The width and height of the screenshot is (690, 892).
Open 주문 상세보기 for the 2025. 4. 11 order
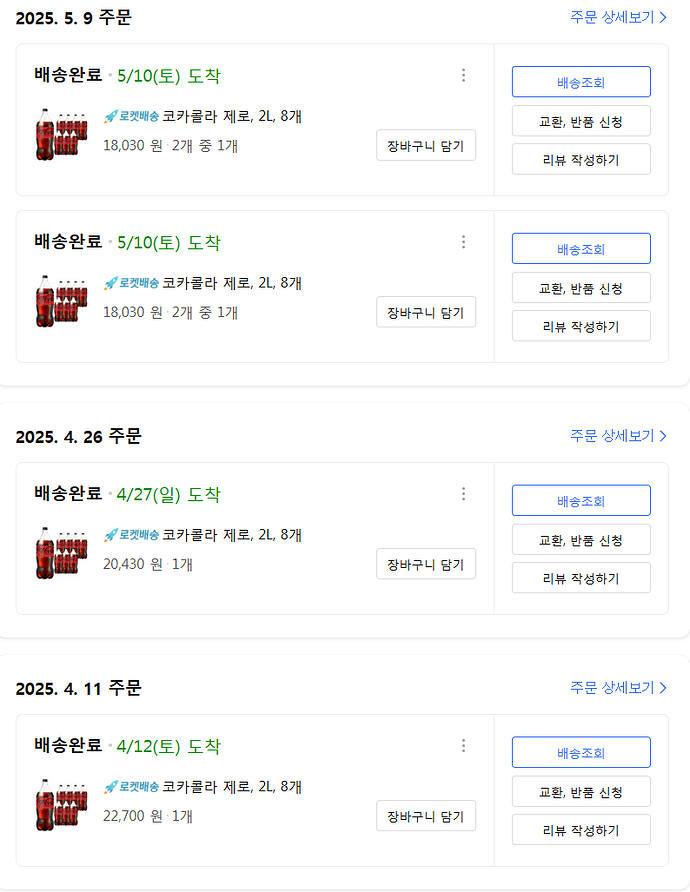(x=618, y=688)
